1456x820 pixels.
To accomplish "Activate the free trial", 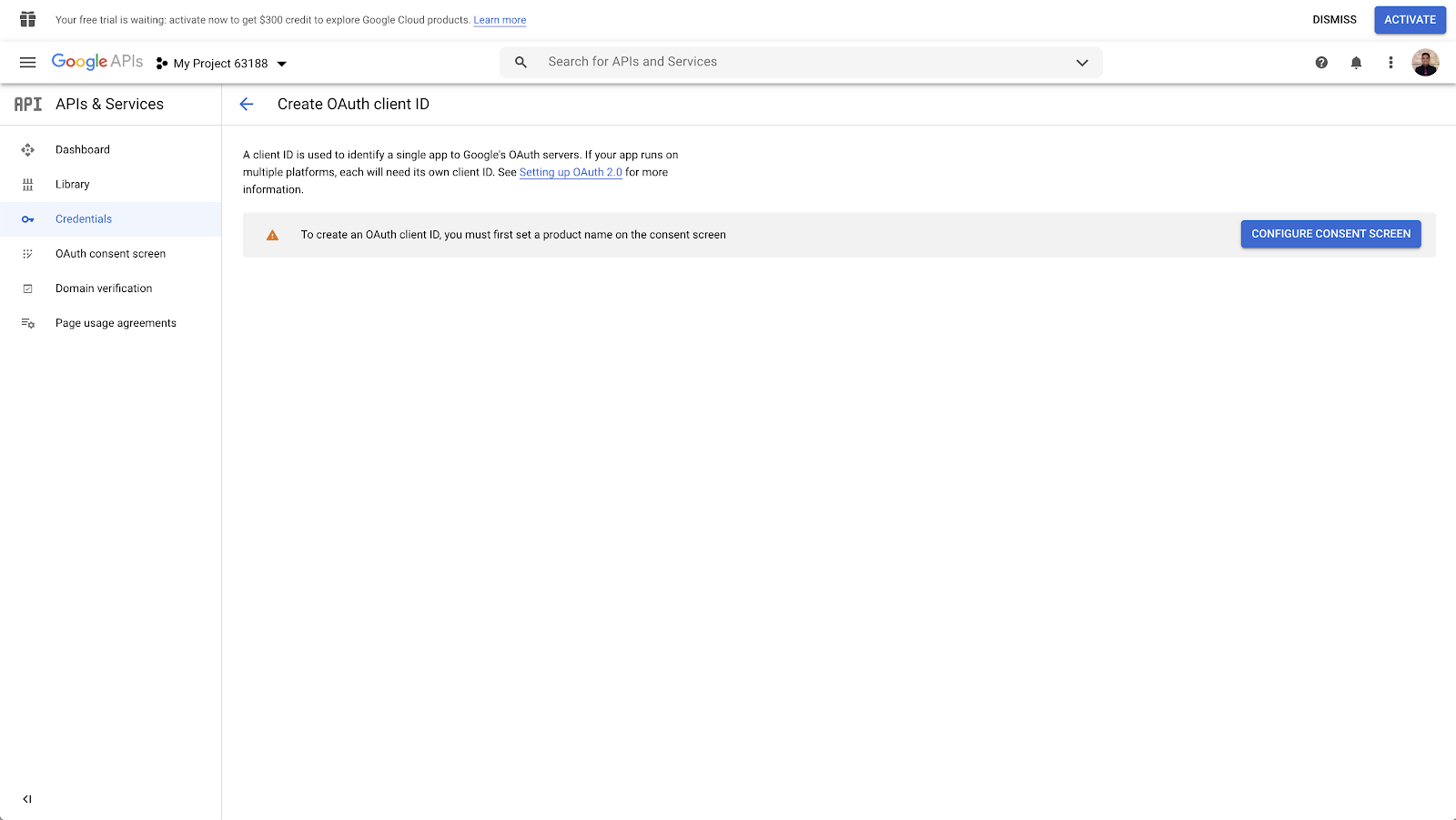I will (1410, 19).
